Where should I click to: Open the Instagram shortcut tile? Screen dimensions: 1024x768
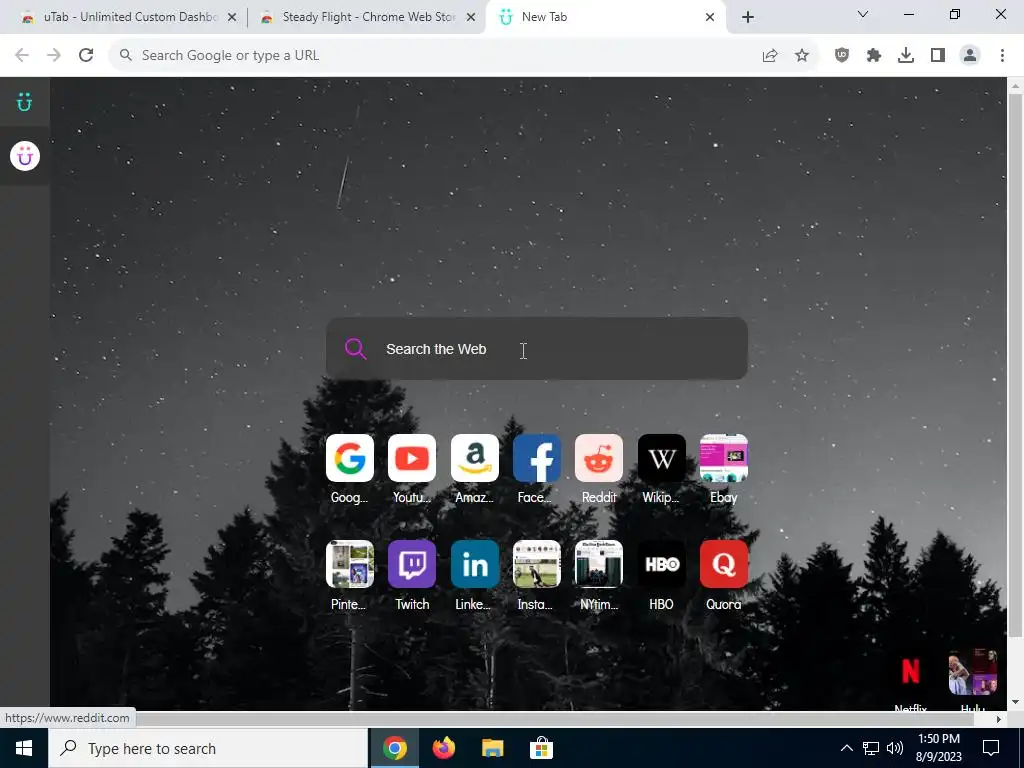pos(537,564)
